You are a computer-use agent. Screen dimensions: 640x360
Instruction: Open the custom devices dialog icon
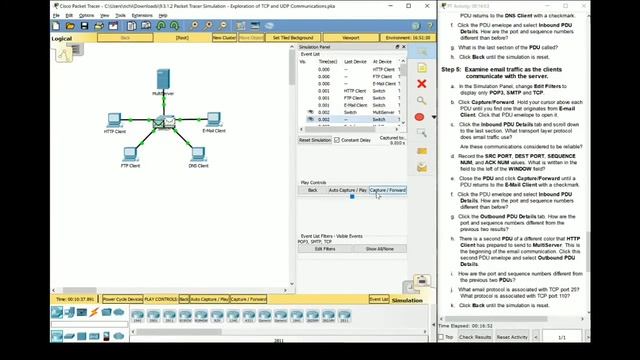click(x=255, y=26)
